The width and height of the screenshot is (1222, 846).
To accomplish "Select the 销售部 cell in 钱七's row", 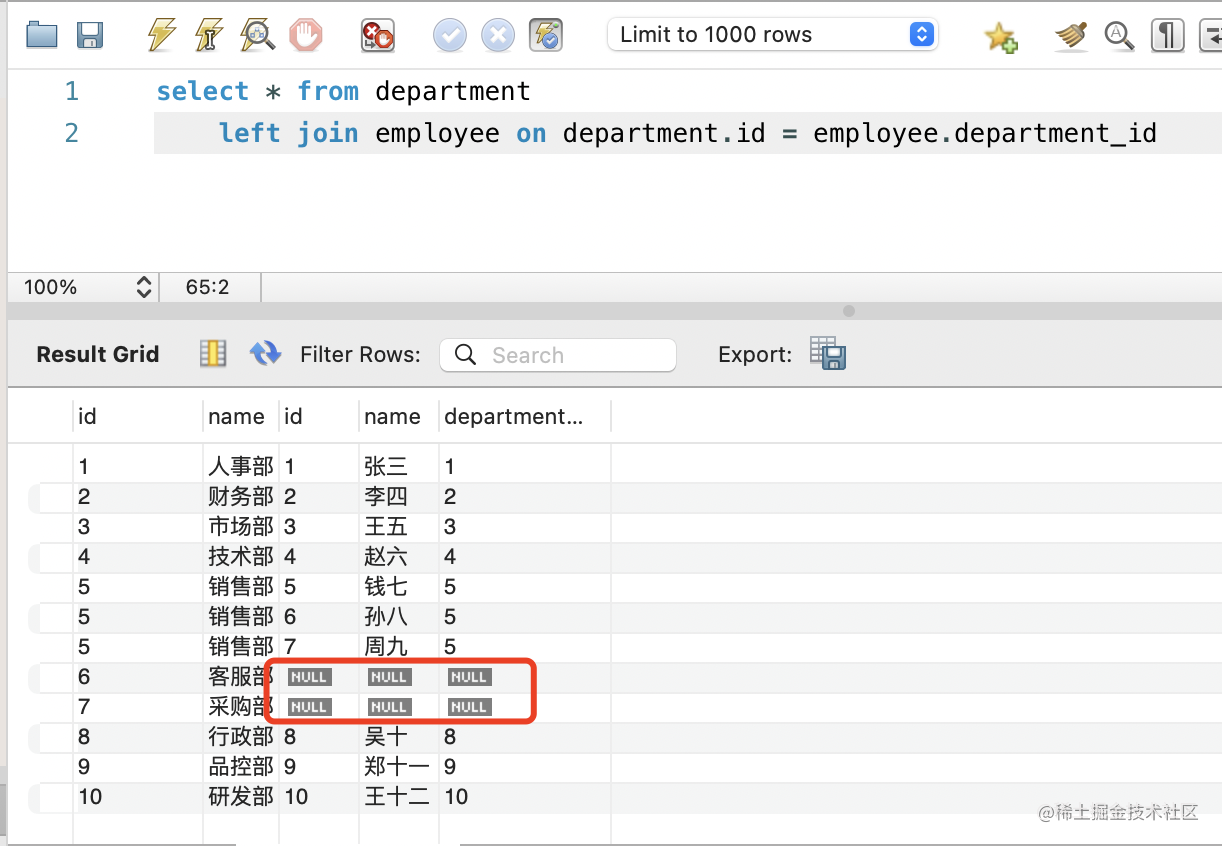I will tap(240, 586).
